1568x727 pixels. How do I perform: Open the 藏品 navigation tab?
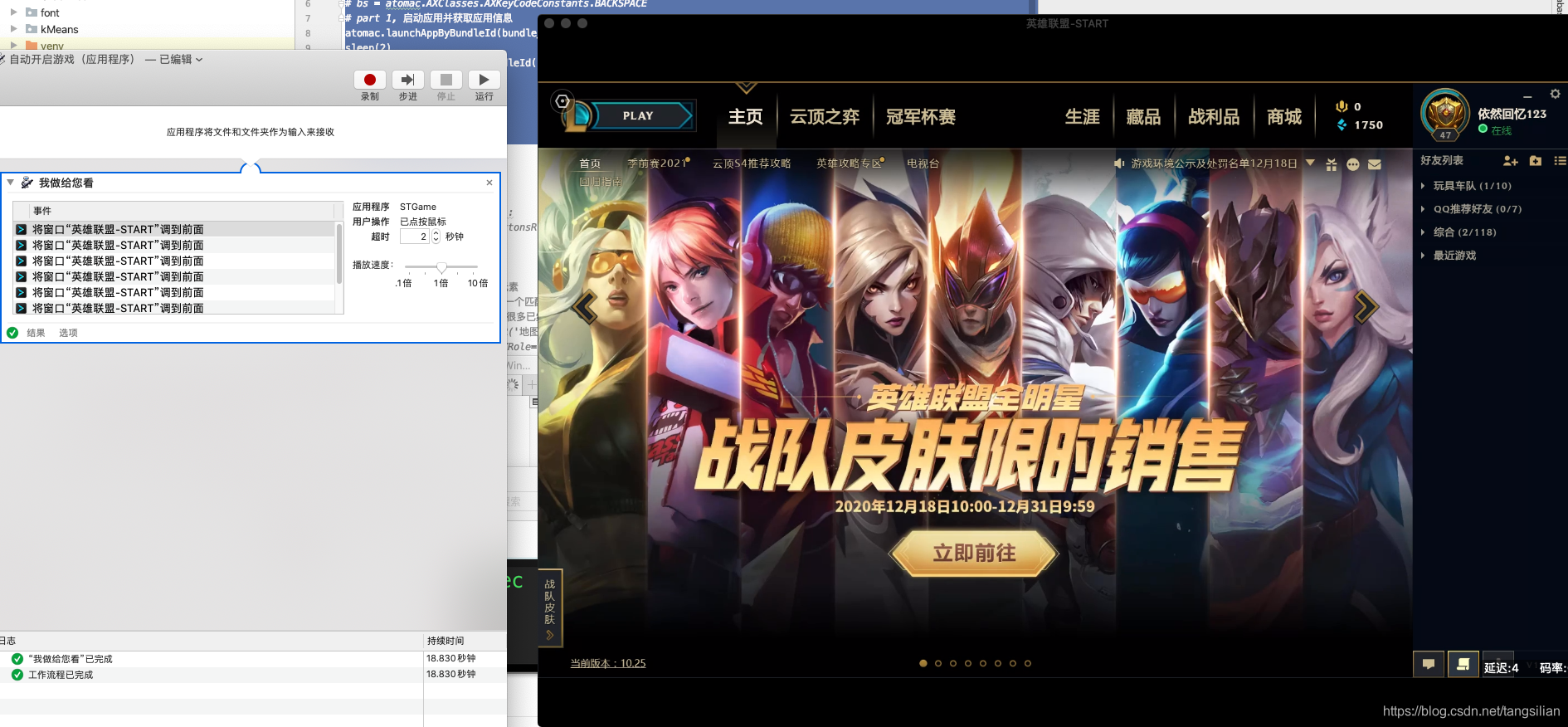[x=1143, y=117]
